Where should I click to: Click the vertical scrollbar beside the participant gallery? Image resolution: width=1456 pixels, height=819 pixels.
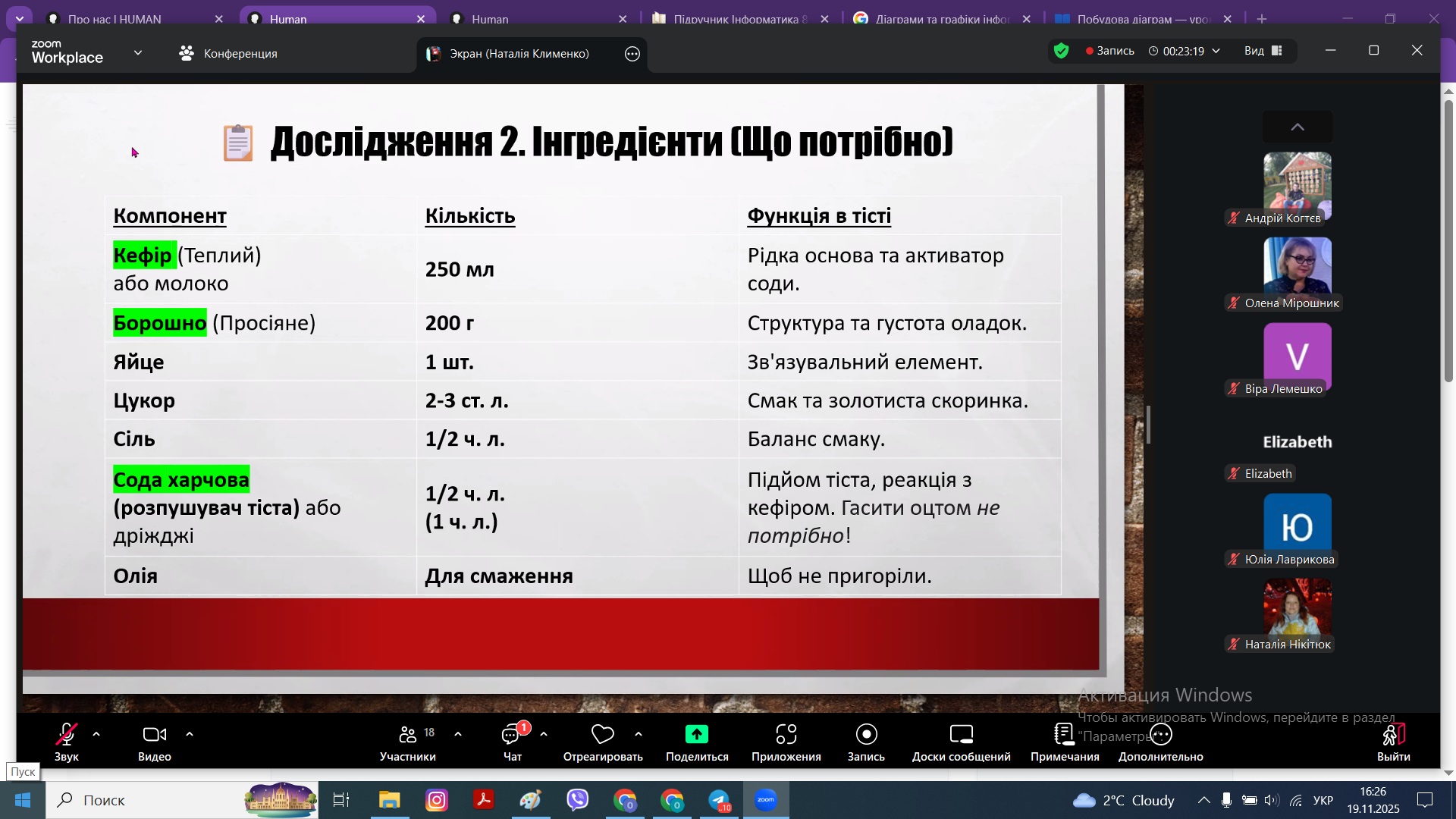click(x=1448, y=241)
